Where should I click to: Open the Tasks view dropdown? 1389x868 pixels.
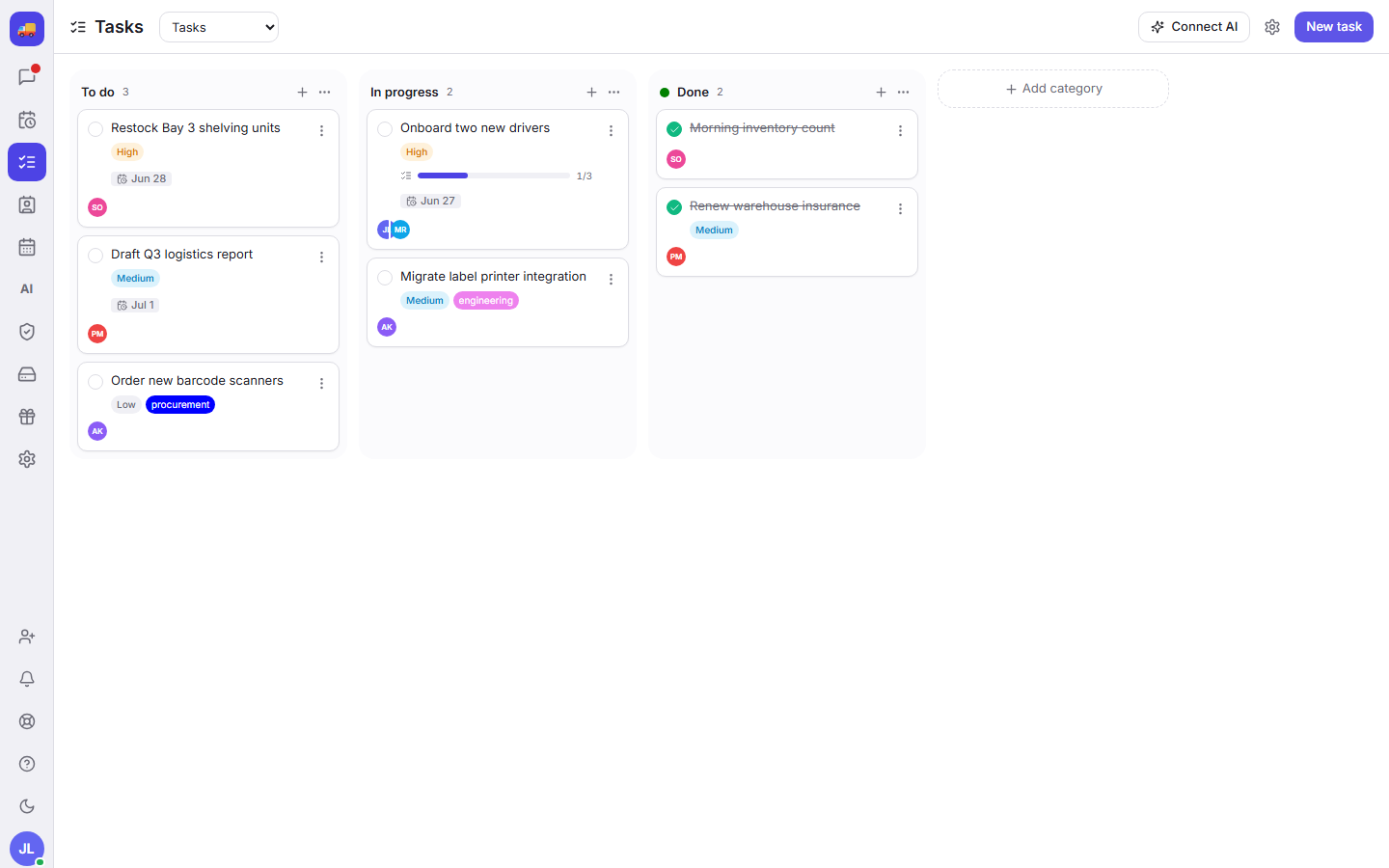tap(219, 27)
